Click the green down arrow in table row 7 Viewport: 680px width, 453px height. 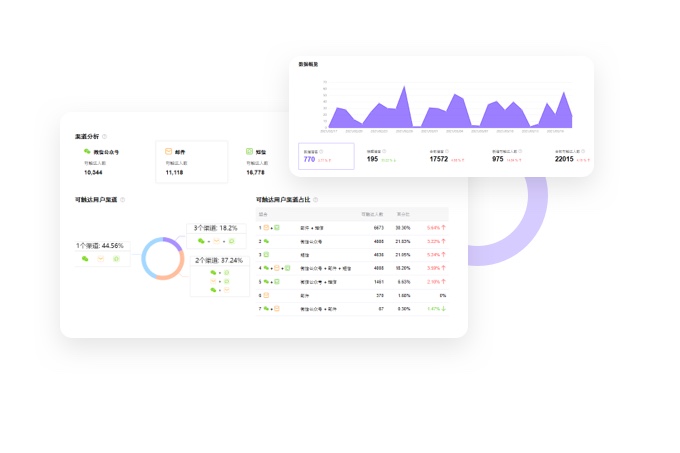[x=443, y=309]
